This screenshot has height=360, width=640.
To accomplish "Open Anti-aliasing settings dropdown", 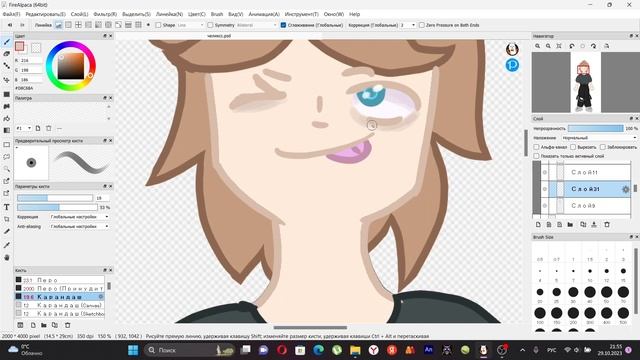I will pos(79,226).
